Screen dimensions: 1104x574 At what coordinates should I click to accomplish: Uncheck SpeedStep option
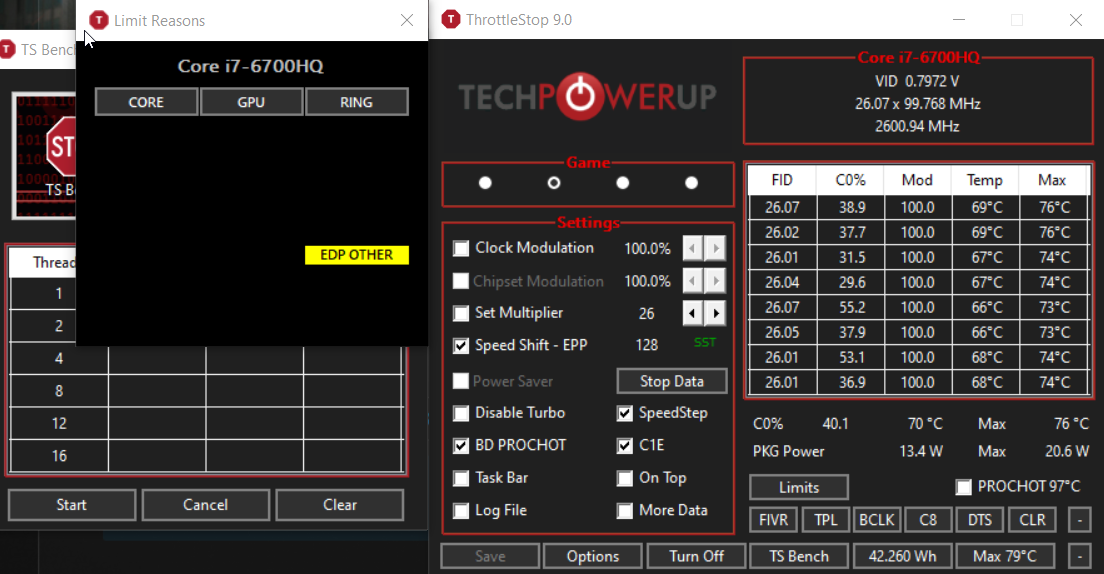[625, 413]
